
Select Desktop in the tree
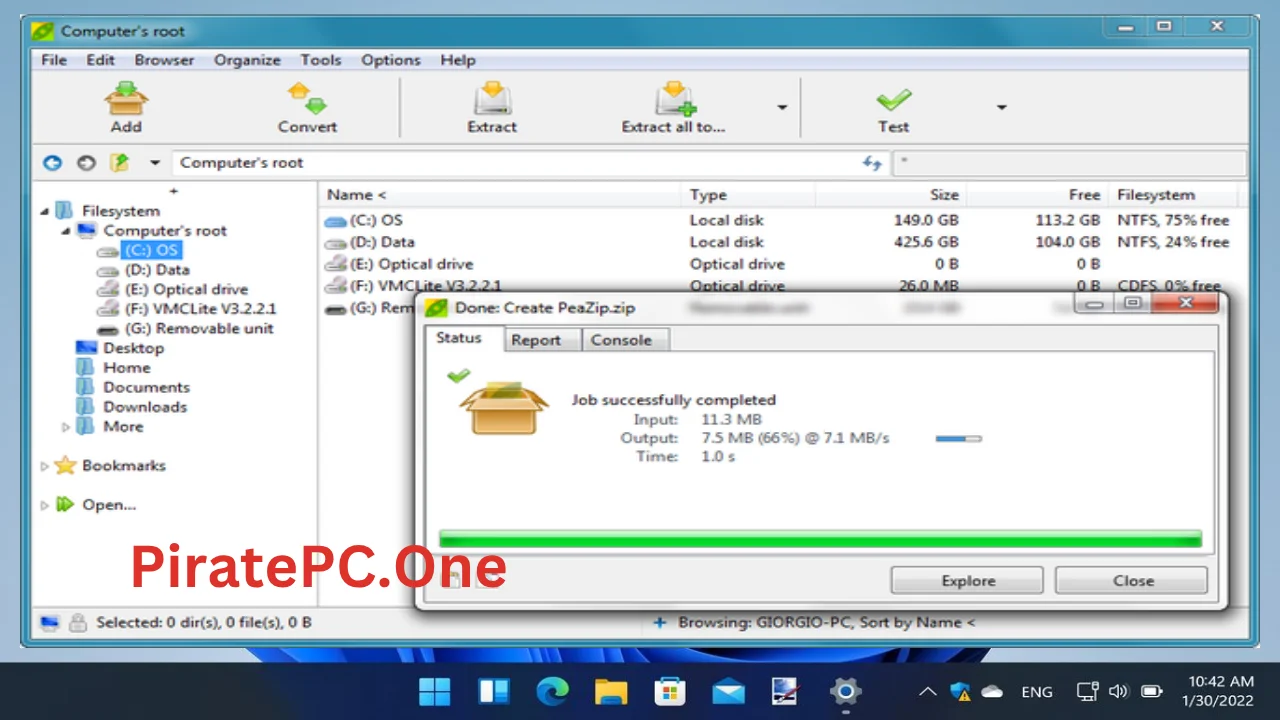[x=133, y=348]
